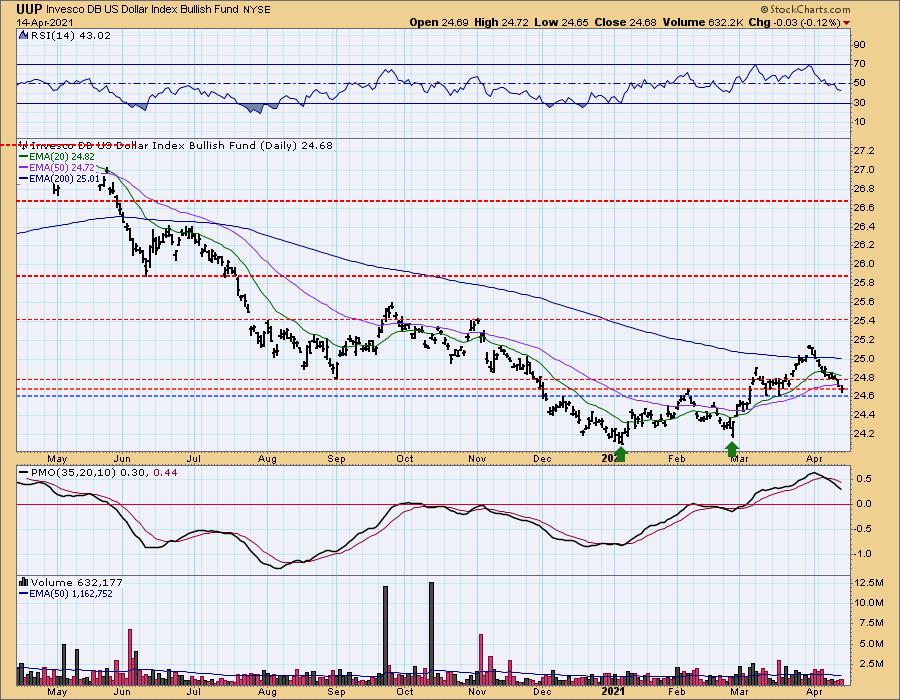Click the Open 24.69 value
The image size is (900, 700).
[439, 22]
